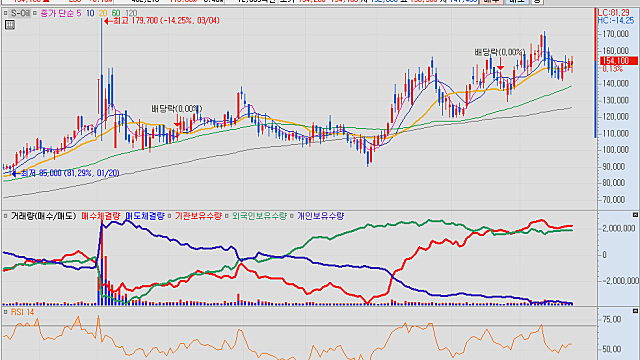Image resolution: width=640 pixels, height=360 pixels.
Task: Click the 매도체결량 legend label
Action: (x=144, y=216)
